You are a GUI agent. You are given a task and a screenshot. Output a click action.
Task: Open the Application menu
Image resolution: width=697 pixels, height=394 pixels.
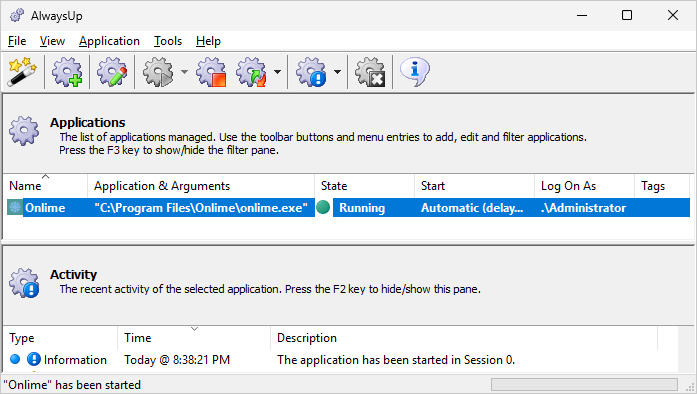coord(109,41)
